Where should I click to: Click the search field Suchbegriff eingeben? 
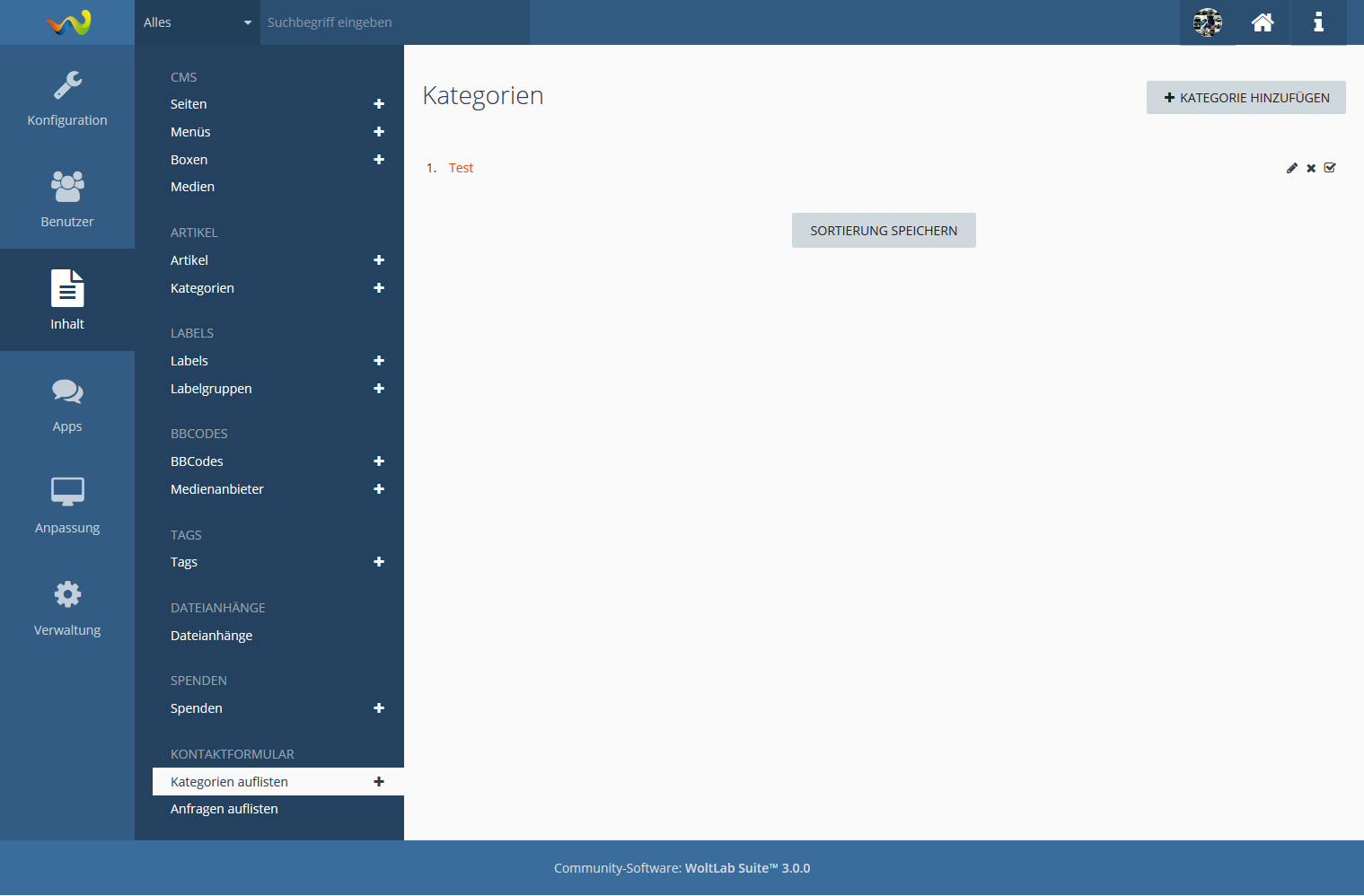(395, 22)
